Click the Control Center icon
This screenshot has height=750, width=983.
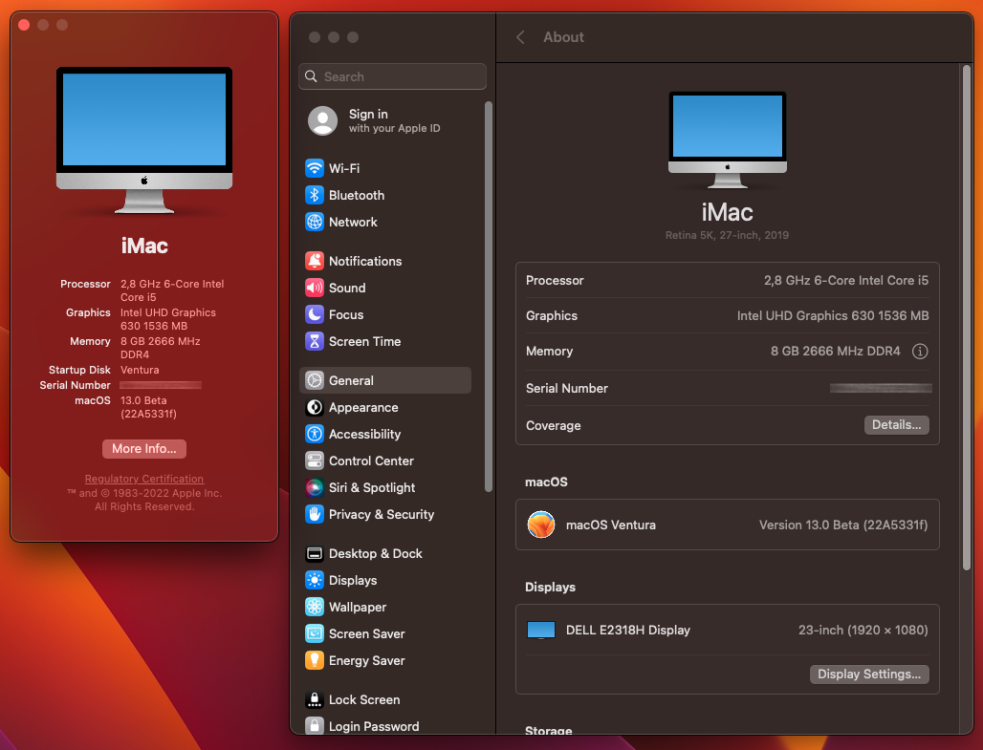[314, 460]
